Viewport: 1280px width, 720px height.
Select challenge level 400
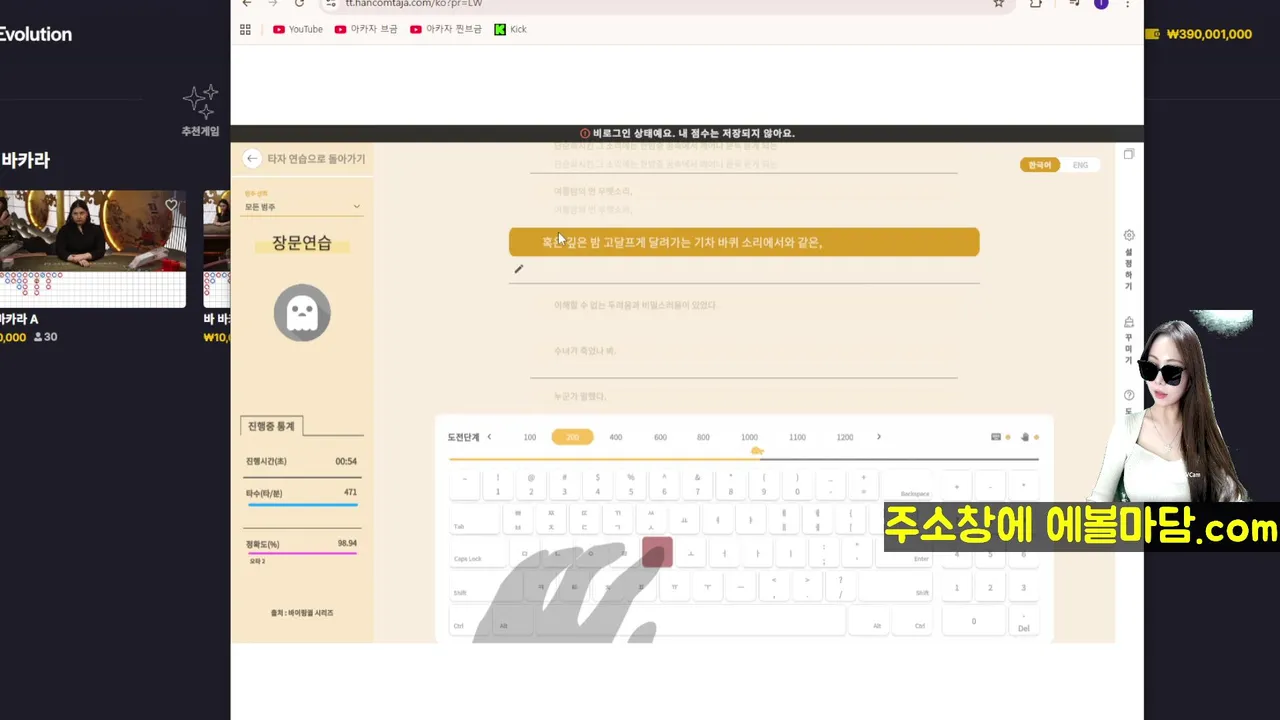coord(616,437)
